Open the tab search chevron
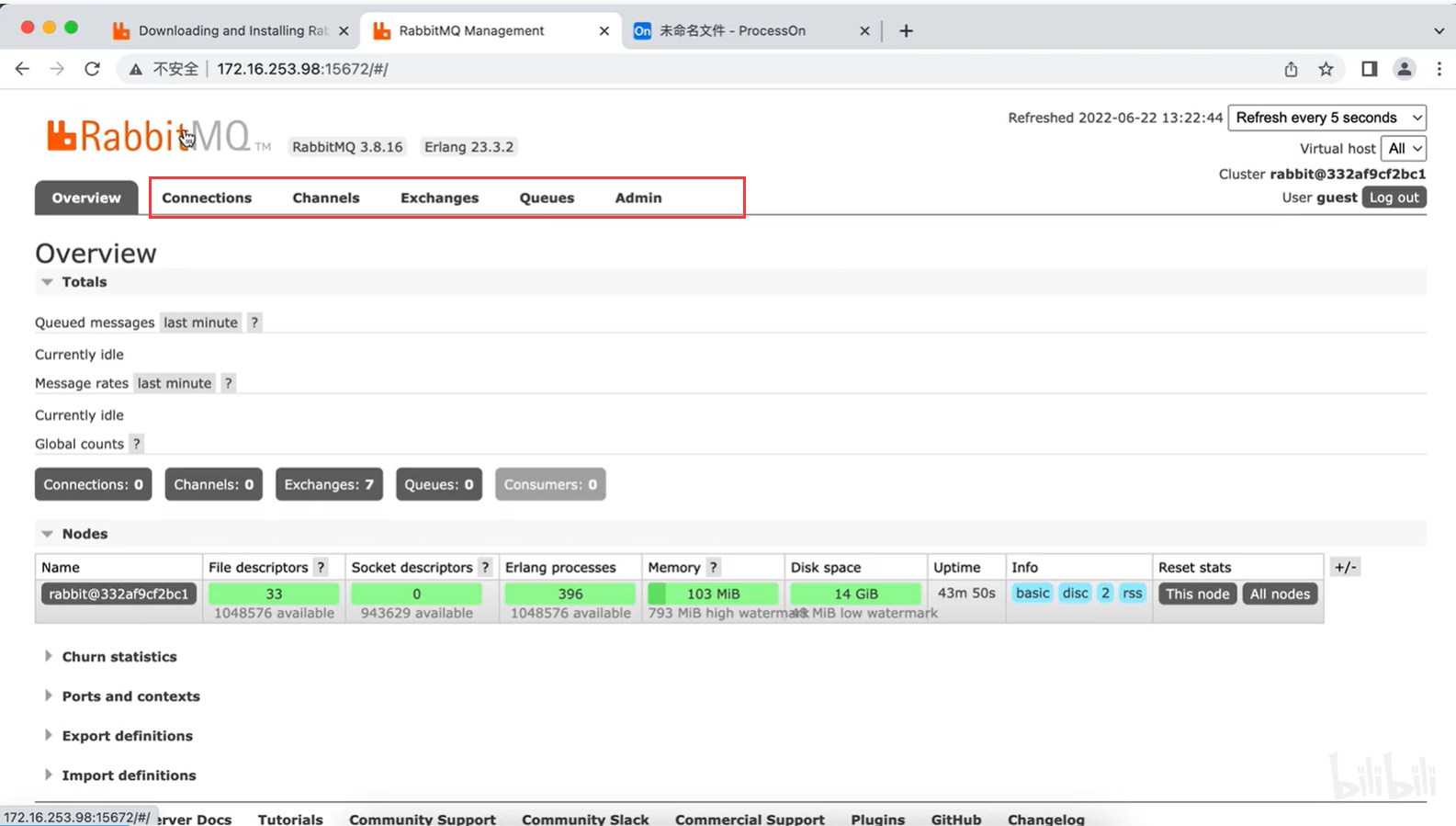This screenshot has width=1456, height=826. [x=1439, y=30]
